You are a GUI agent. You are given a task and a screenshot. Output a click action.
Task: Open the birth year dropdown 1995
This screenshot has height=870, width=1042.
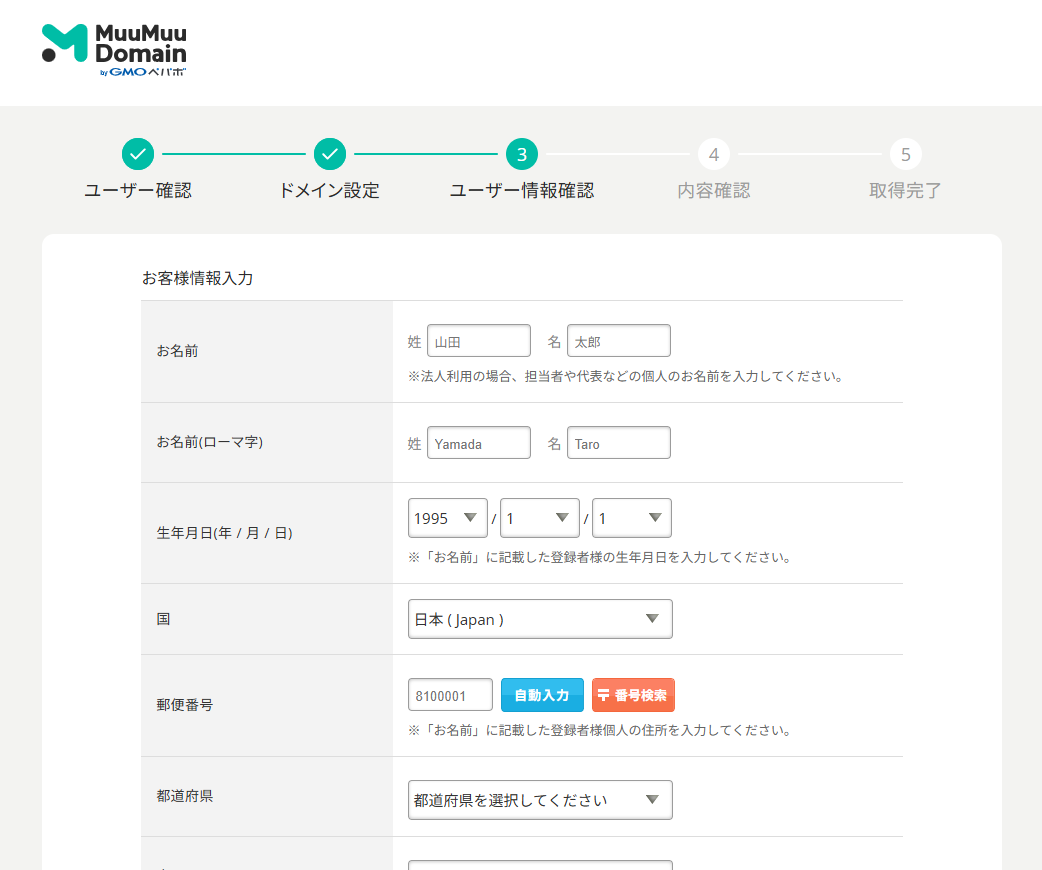click(x=448, y=518)
